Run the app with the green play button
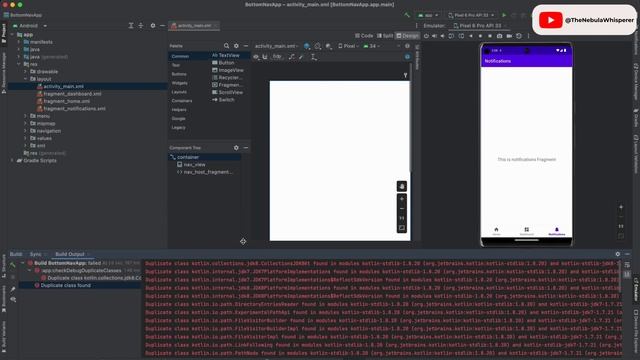This screenshot has height=360, width=640. click(x=504, y=15)
